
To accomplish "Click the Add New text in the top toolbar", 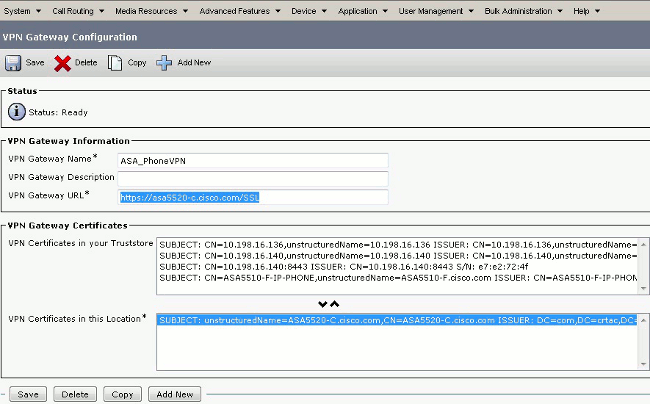I will coord(194,63).
